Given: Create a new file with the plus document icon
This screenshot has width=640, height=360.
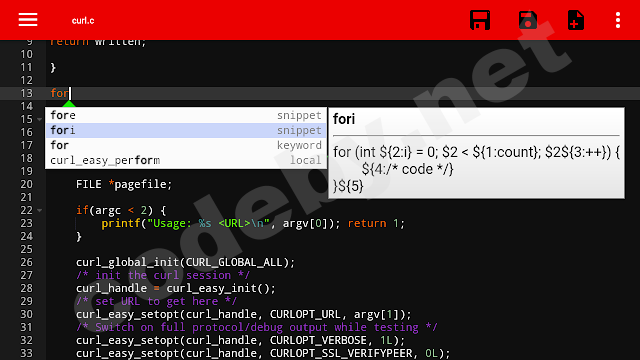Looking at the screenshot, I should (576, 20).
